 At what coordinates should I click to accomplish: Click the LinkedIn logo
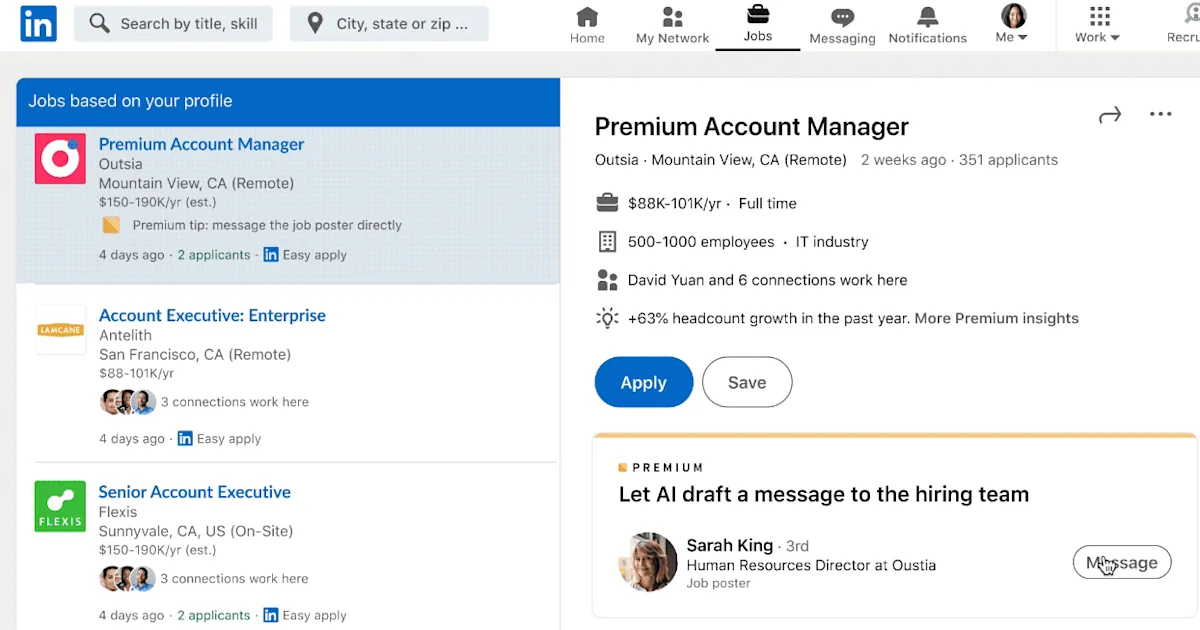coord(37,23)
